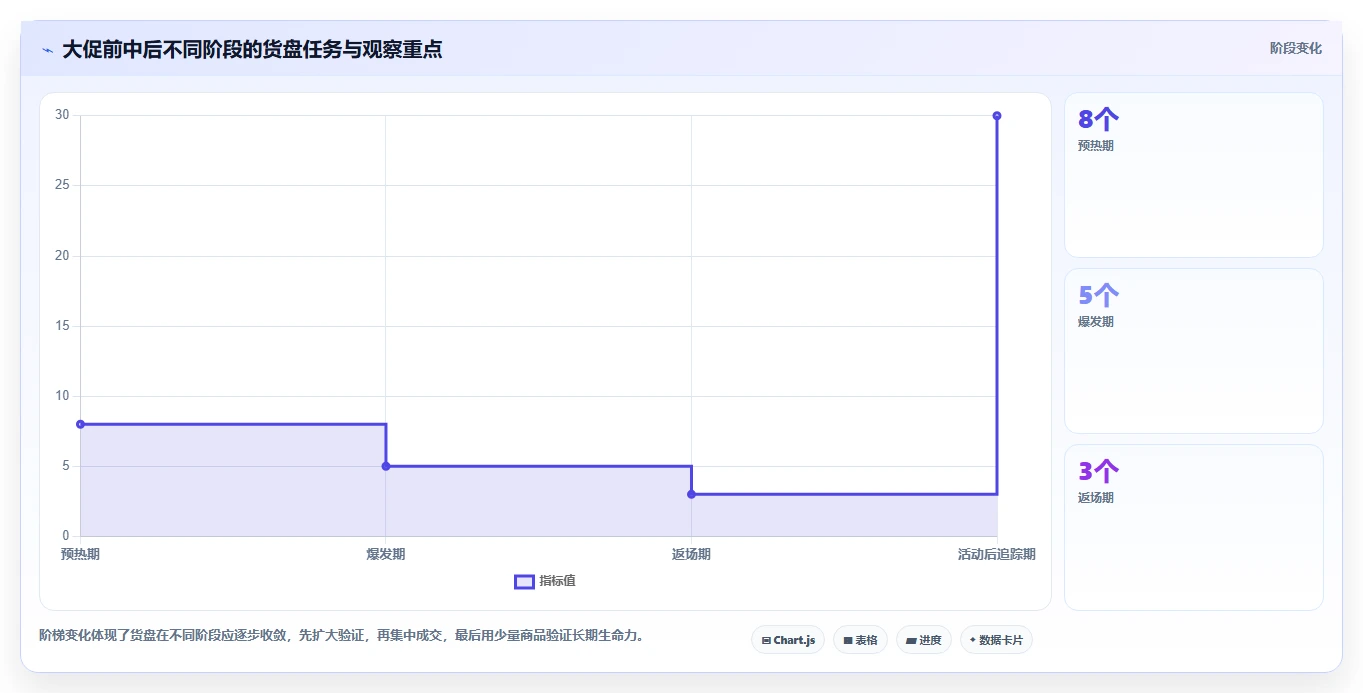Image resolution: width=1363 pixels, height=693 pixels.
Task: Select the Chart.js tag
Action: [x=788, y=640]
